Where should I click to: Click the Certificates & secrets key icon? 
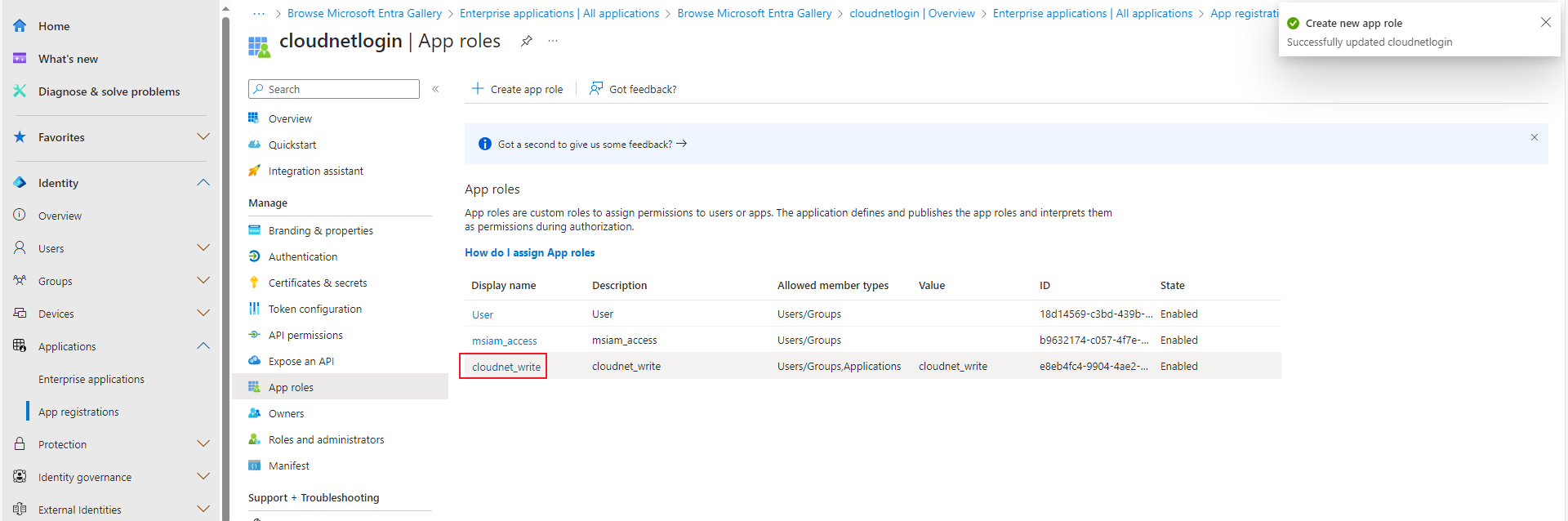[x=255, y=283]
